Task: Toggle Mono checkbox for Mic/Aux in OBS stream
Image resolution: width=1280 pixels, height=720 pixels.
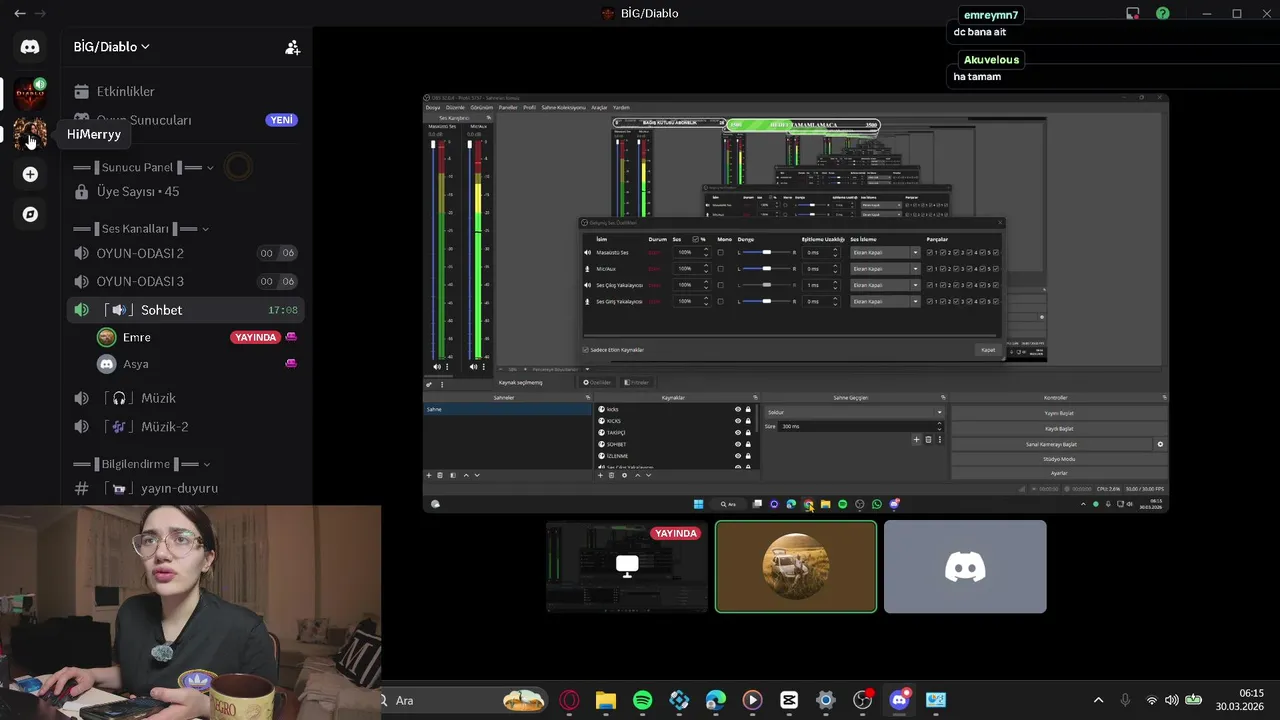Action: [x=721, y=269]
